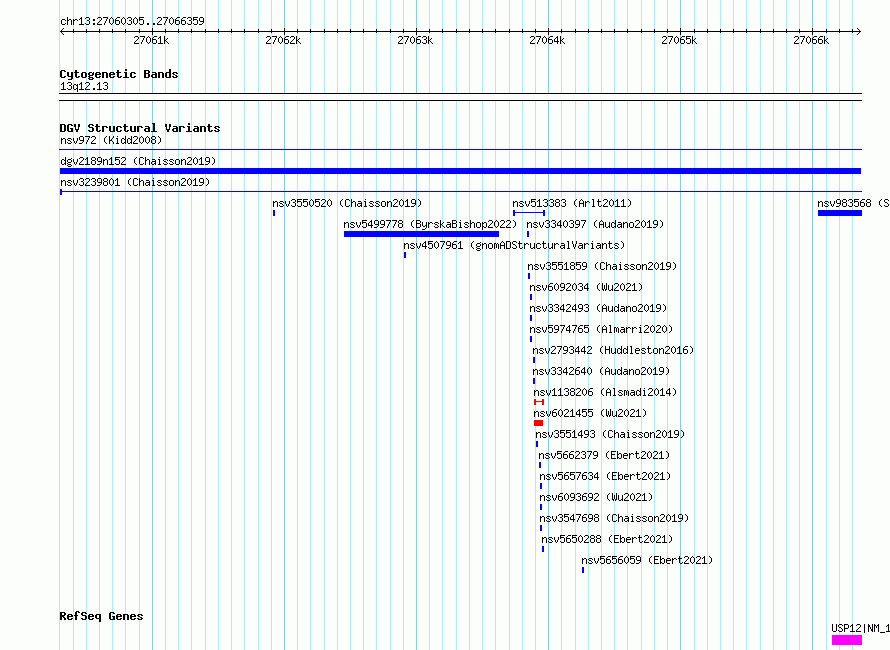
Task: Click the chr13:27060305..27066359 coordinates label
Action: [x=132, y=21]
